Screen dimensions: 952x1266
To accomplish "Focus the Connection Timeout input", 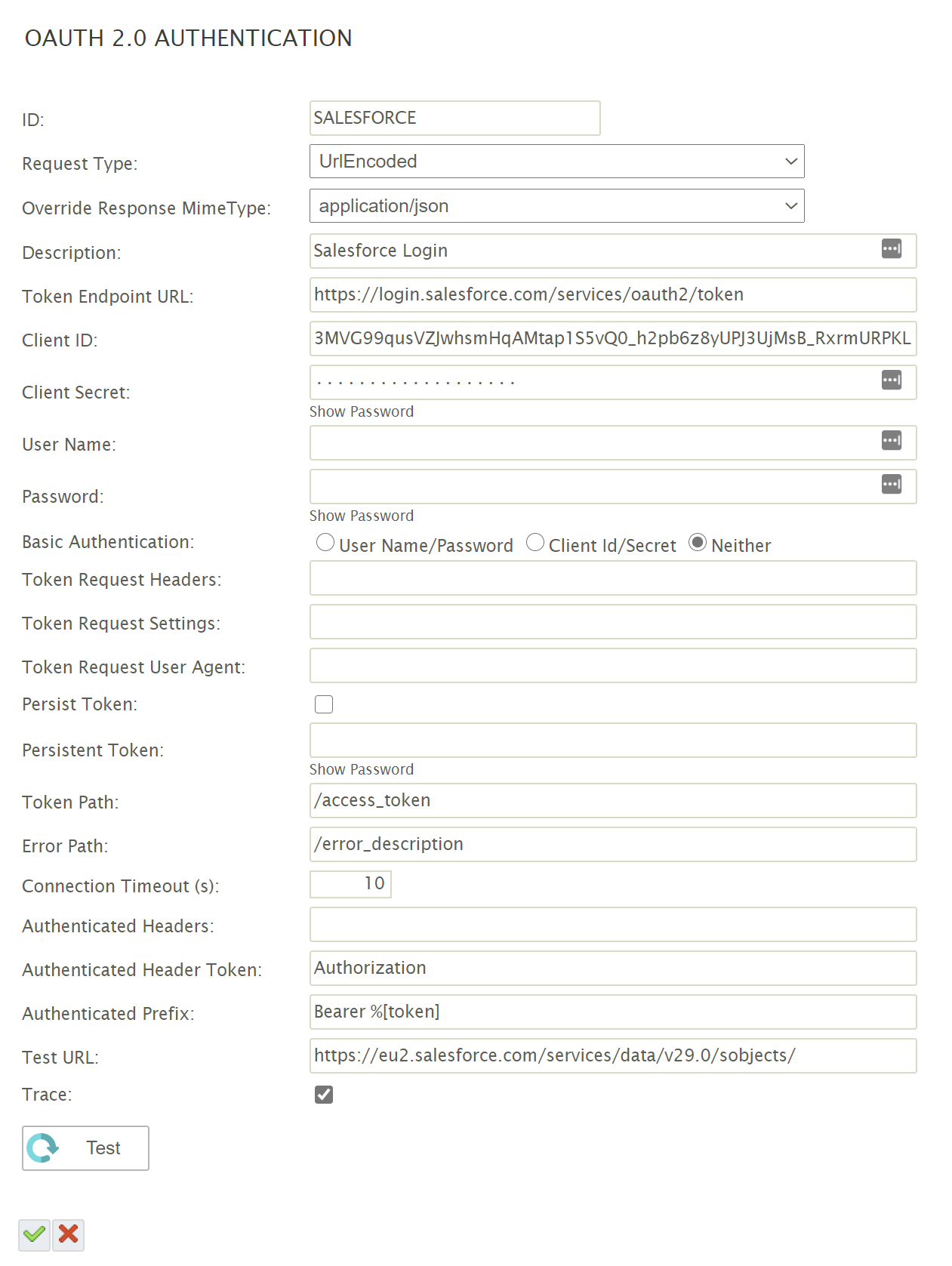I will pos(350,884).
